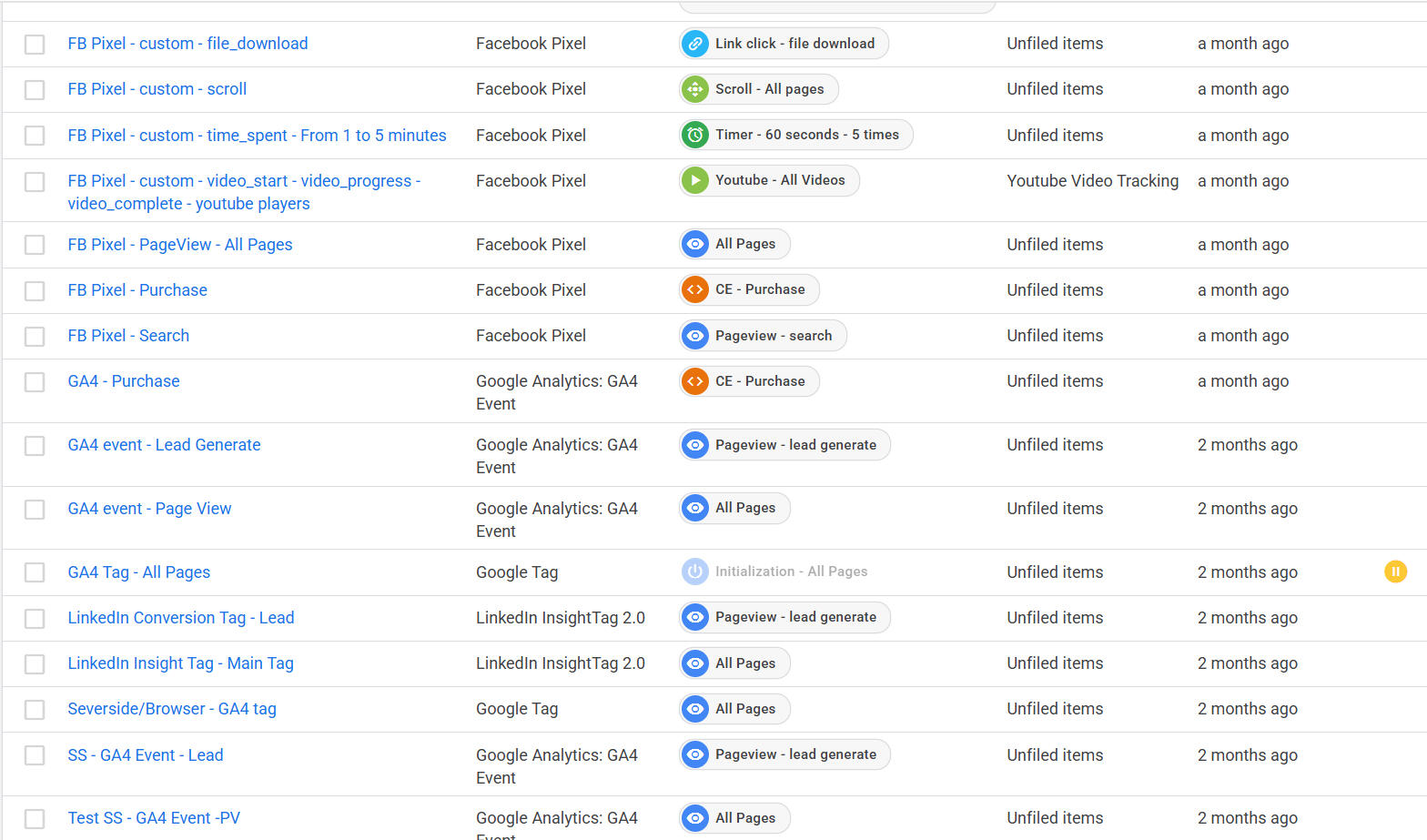Click the paused status icon for GA4 Tag - All Pages

tap(1395, 572)
